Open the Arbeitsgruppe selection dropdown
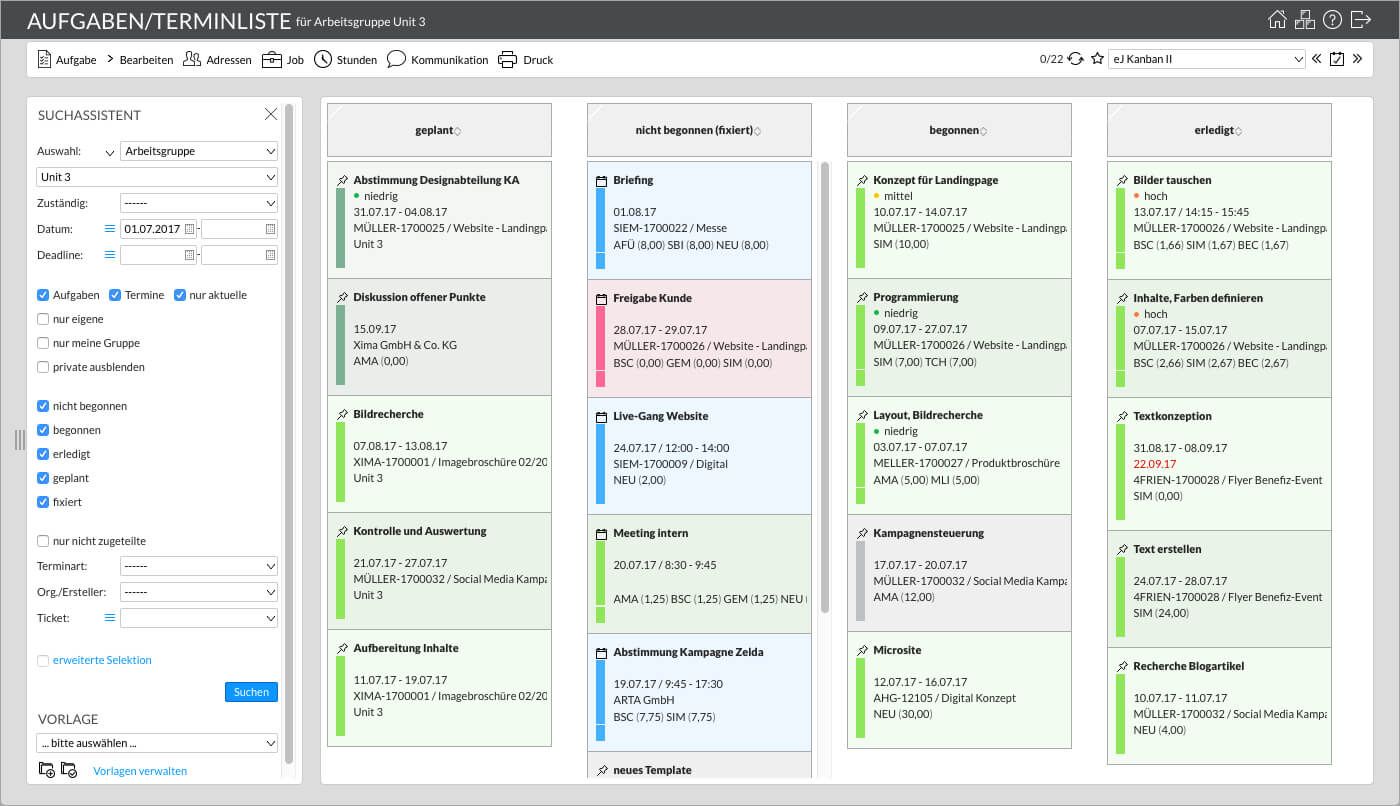 point(199,151)
